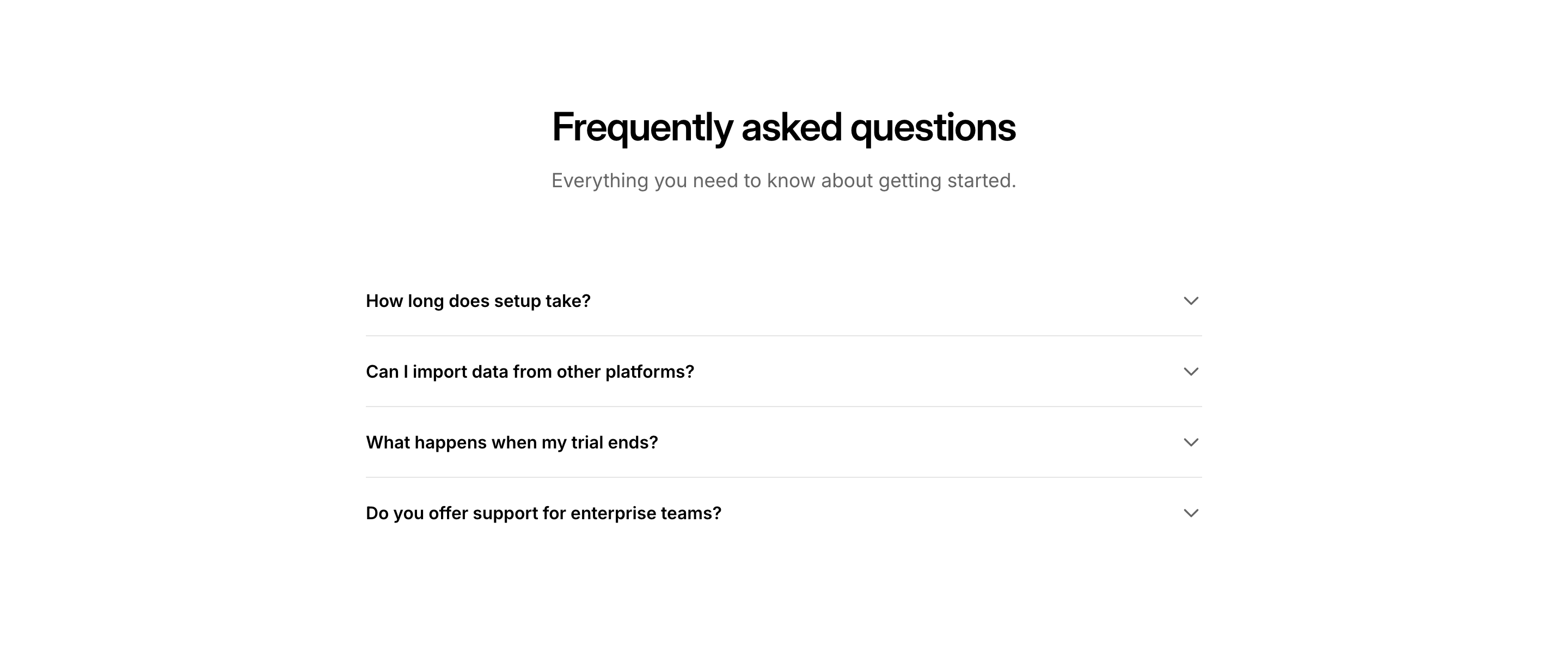Click the chevron next to the import data question
Viewport: 1568px width, 652px height.
tap(1191, 372)
